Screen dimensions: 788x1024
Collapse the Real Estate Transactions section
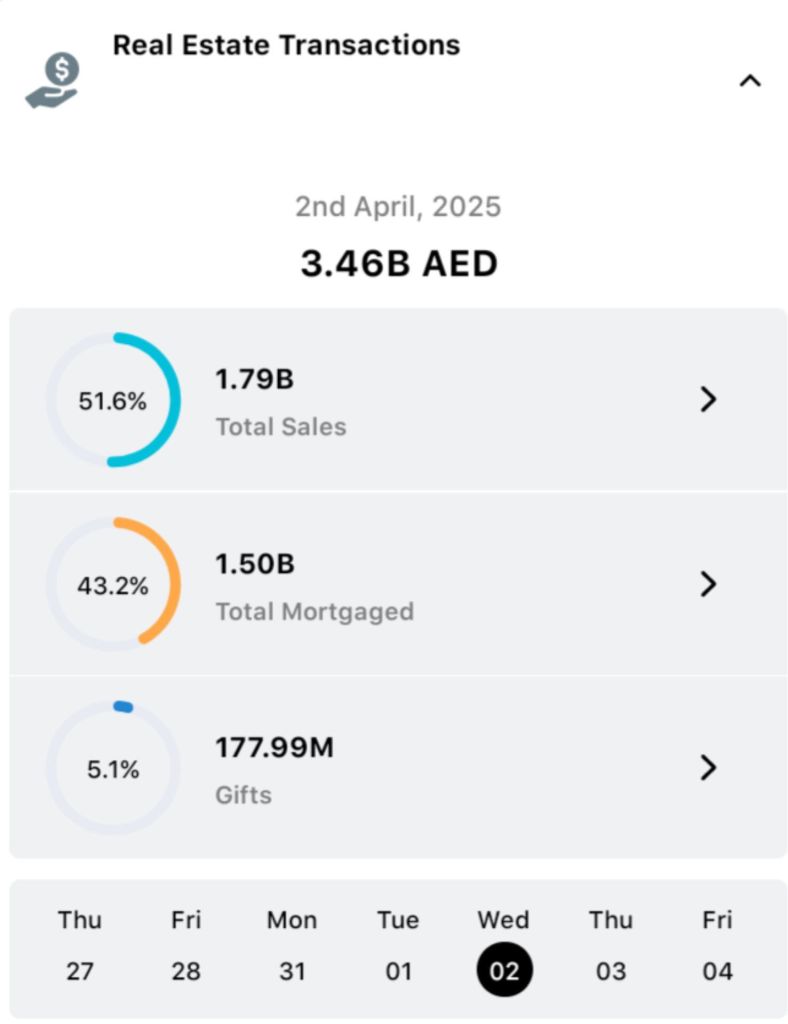(750, 81)
